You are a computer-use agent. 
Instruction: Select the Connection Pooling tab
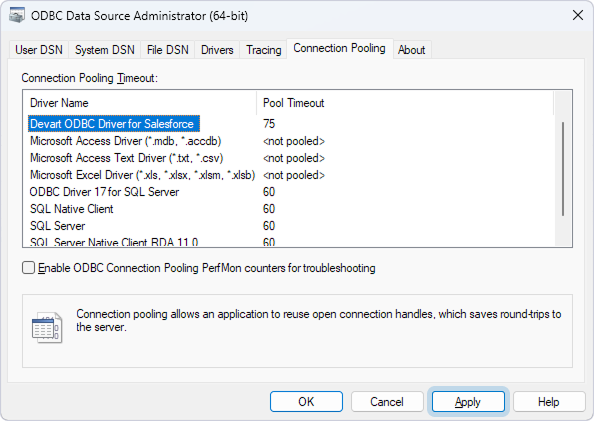click(x=339, y=48)
